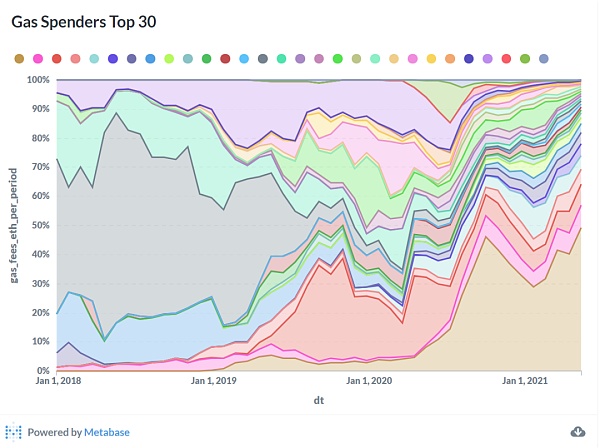Toggle the lime green legend dot
Image resolution: width=600 pixels, height=448 pixels.
(169, 59)
